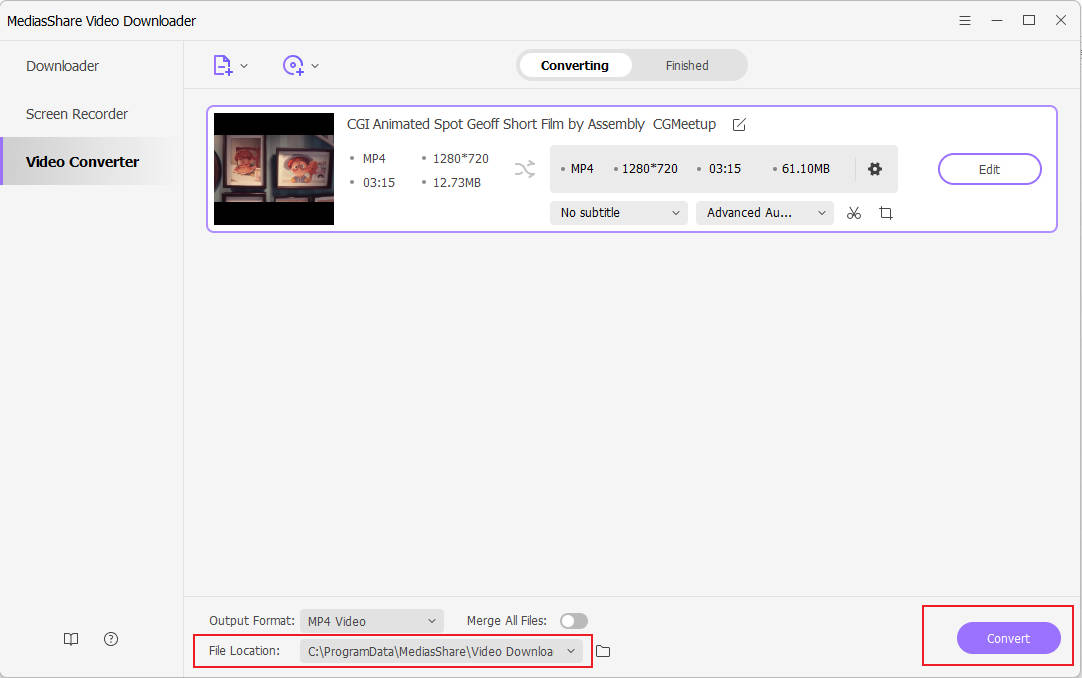Click the video title text CGI Animated Spot

coord(531,124)
